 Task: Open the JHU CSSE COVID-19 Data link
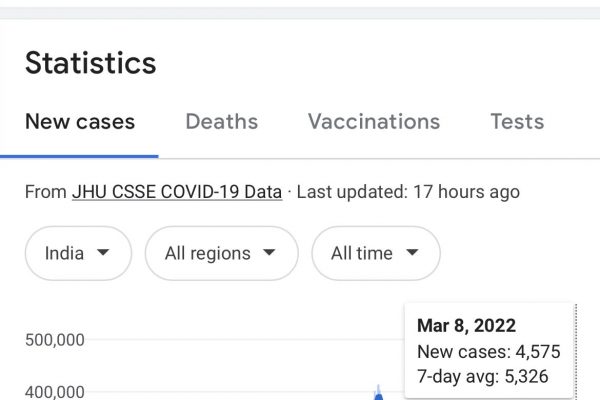pyautogui.click(x=176, y=191)
